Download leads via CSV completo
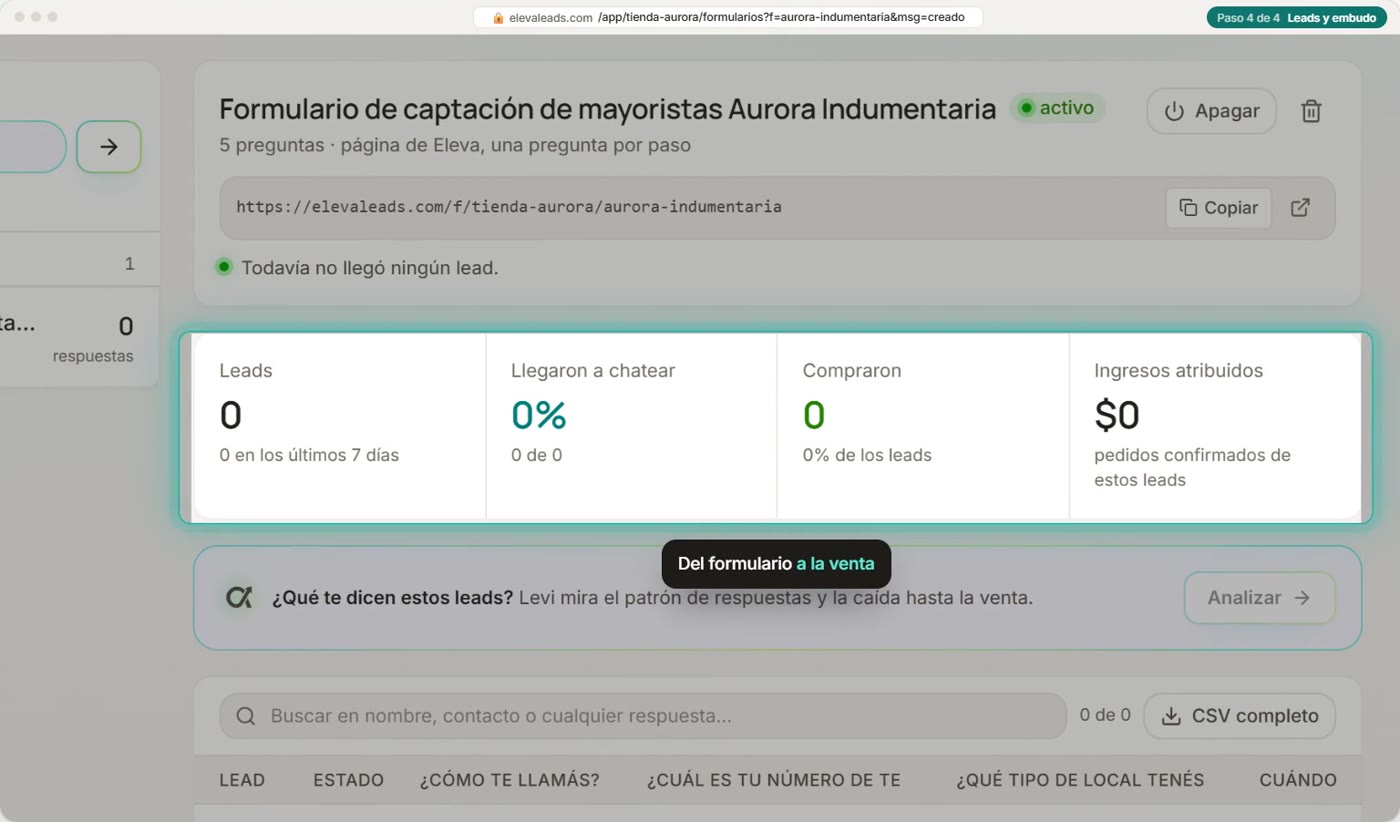1400x822 pixels. tap(1239, 716)
